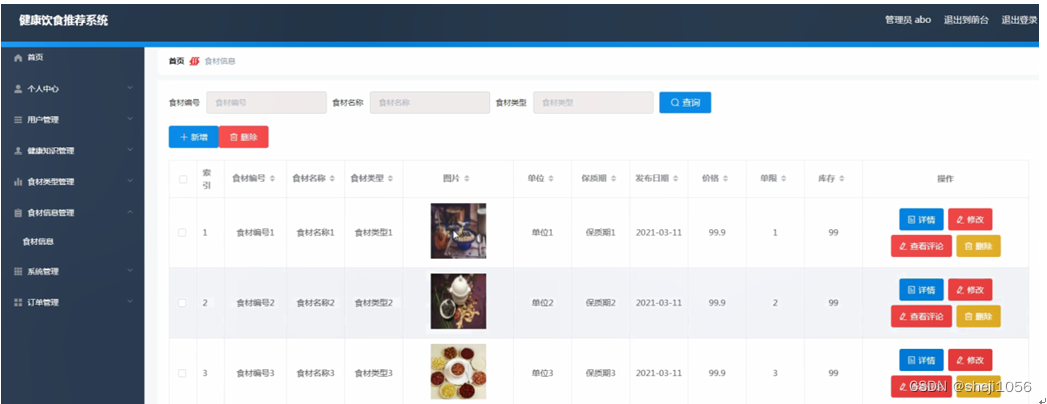Viewport: 1047px width, 404px height.
Task: Sort by the 食材类型 column sort arrows
Action: tap(391, 179)
